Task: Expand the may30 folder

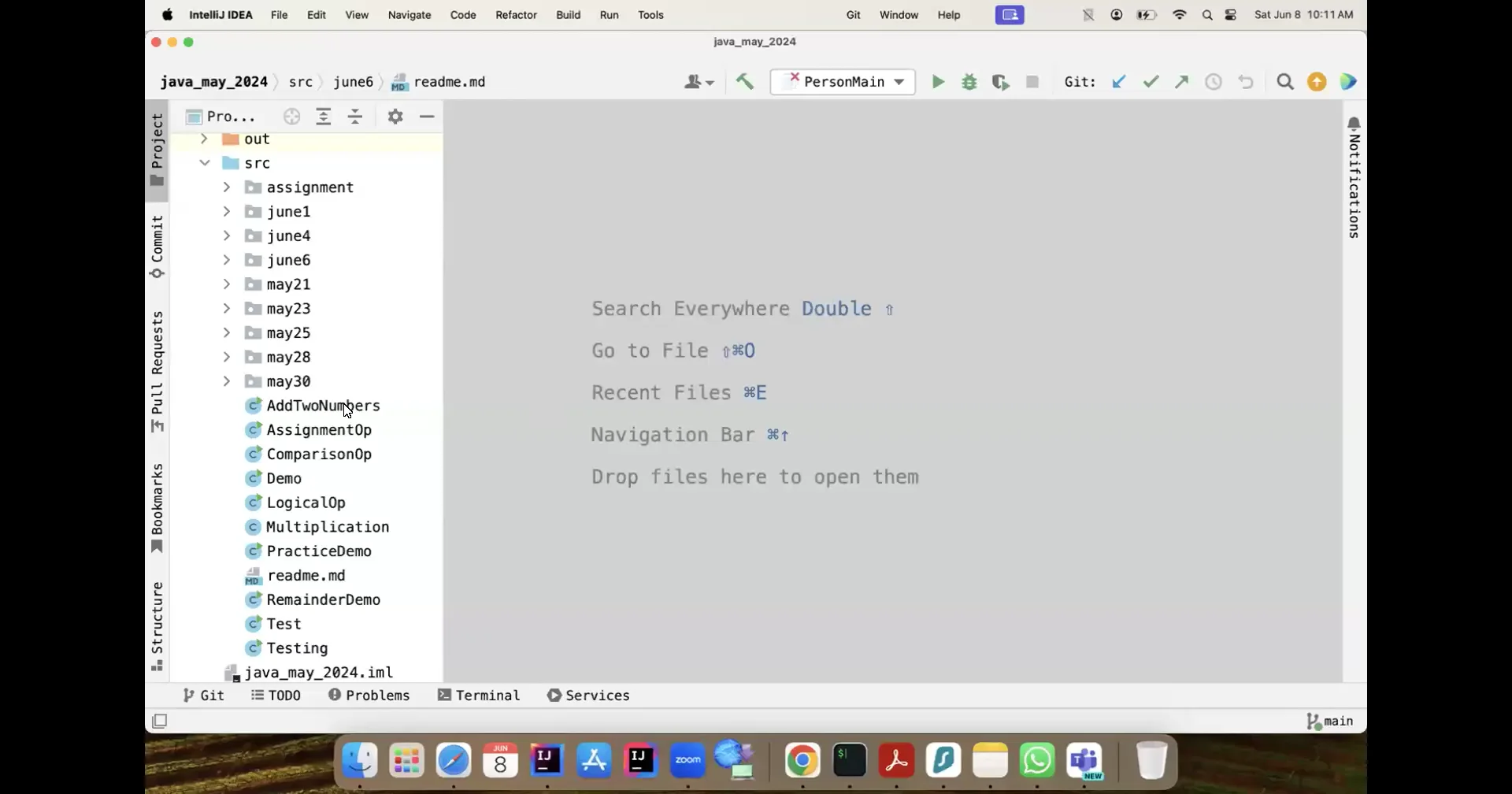Action: [x=227, y=381]
